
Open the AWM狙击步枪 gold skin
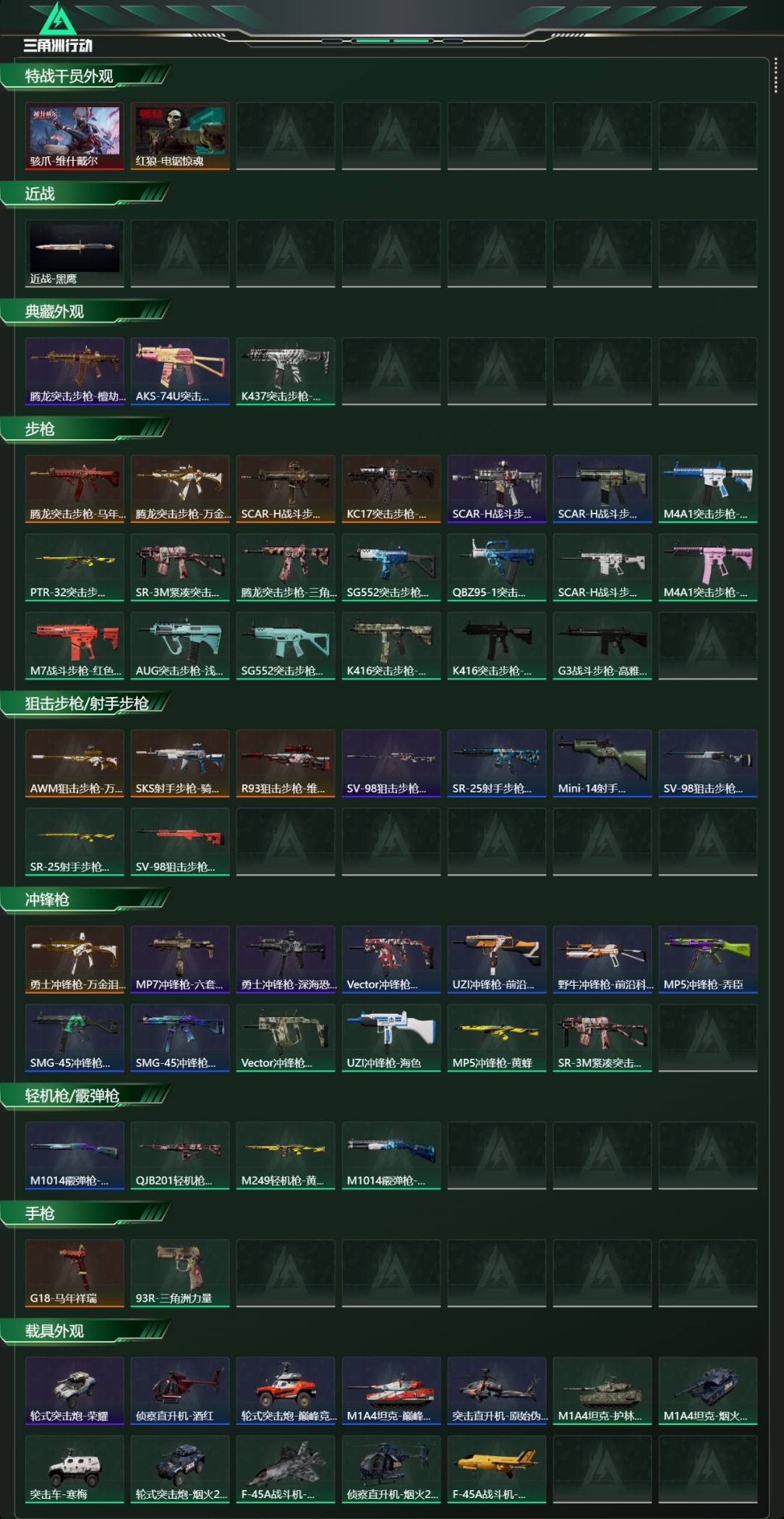(x=74, y=763)
